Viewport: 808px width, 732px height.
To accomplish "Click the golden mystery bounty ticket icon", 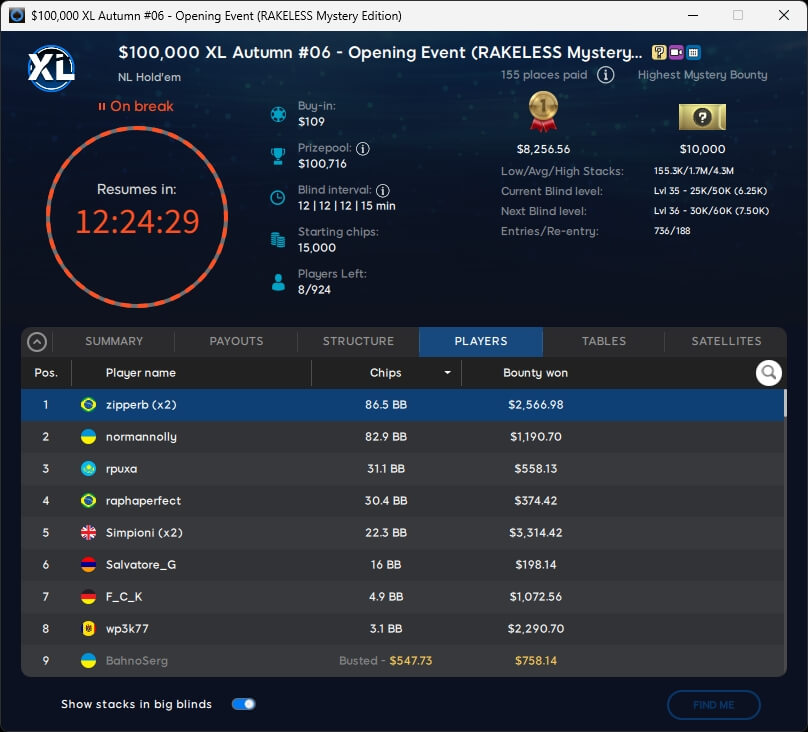I will [702, 117].
